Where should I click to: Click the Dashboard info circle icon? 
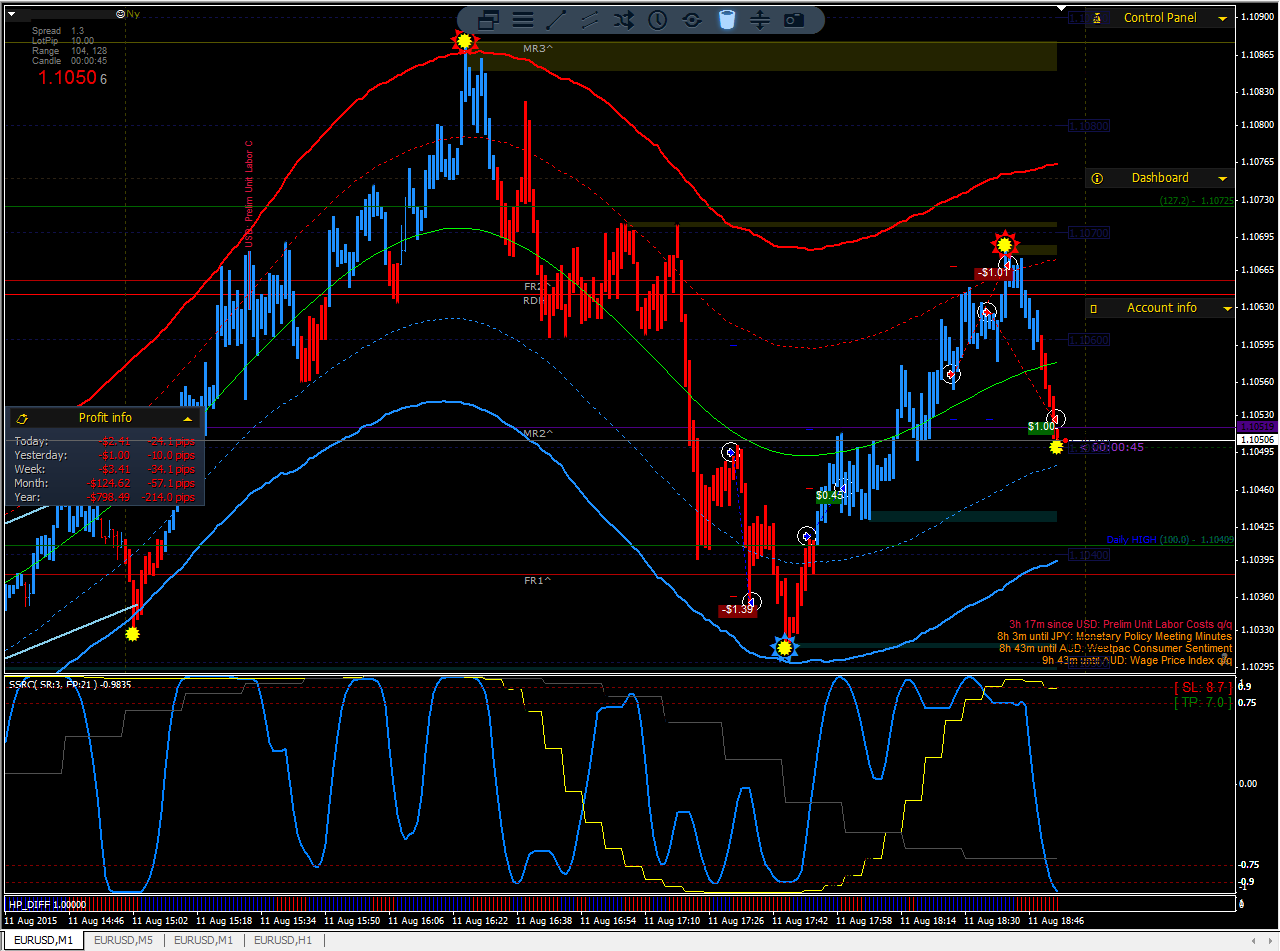click(1097, 178)
